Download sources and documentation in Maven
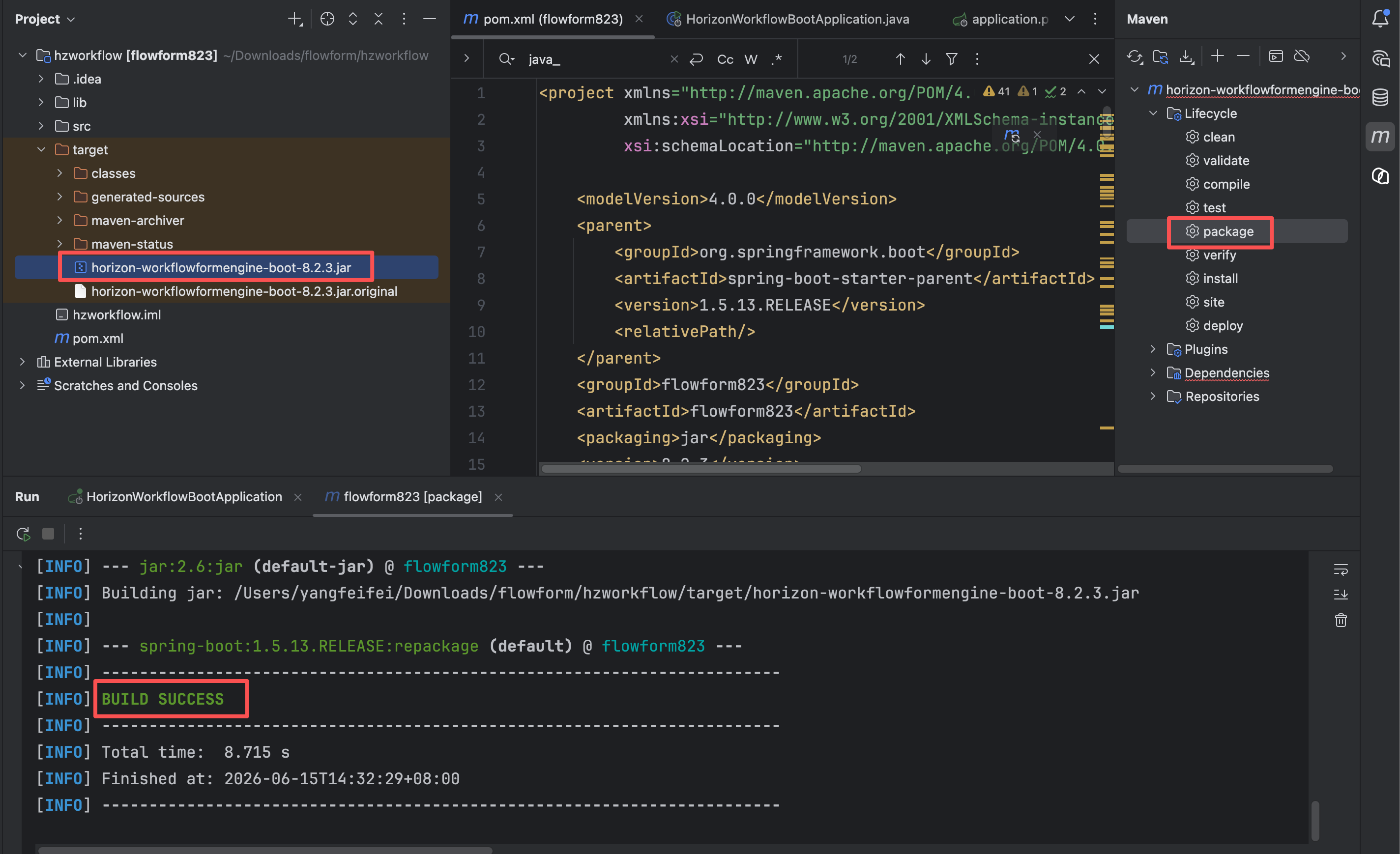1400x854 pixels. 1186,56
